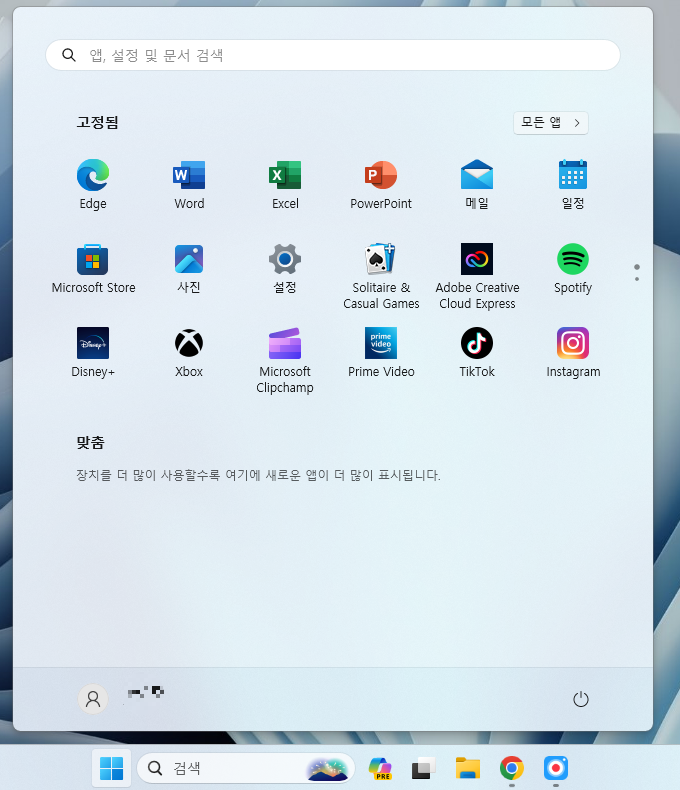Launch Microsoft Clipchamp
The width and height of the screenshot is (680, 790).
point(285,360)
